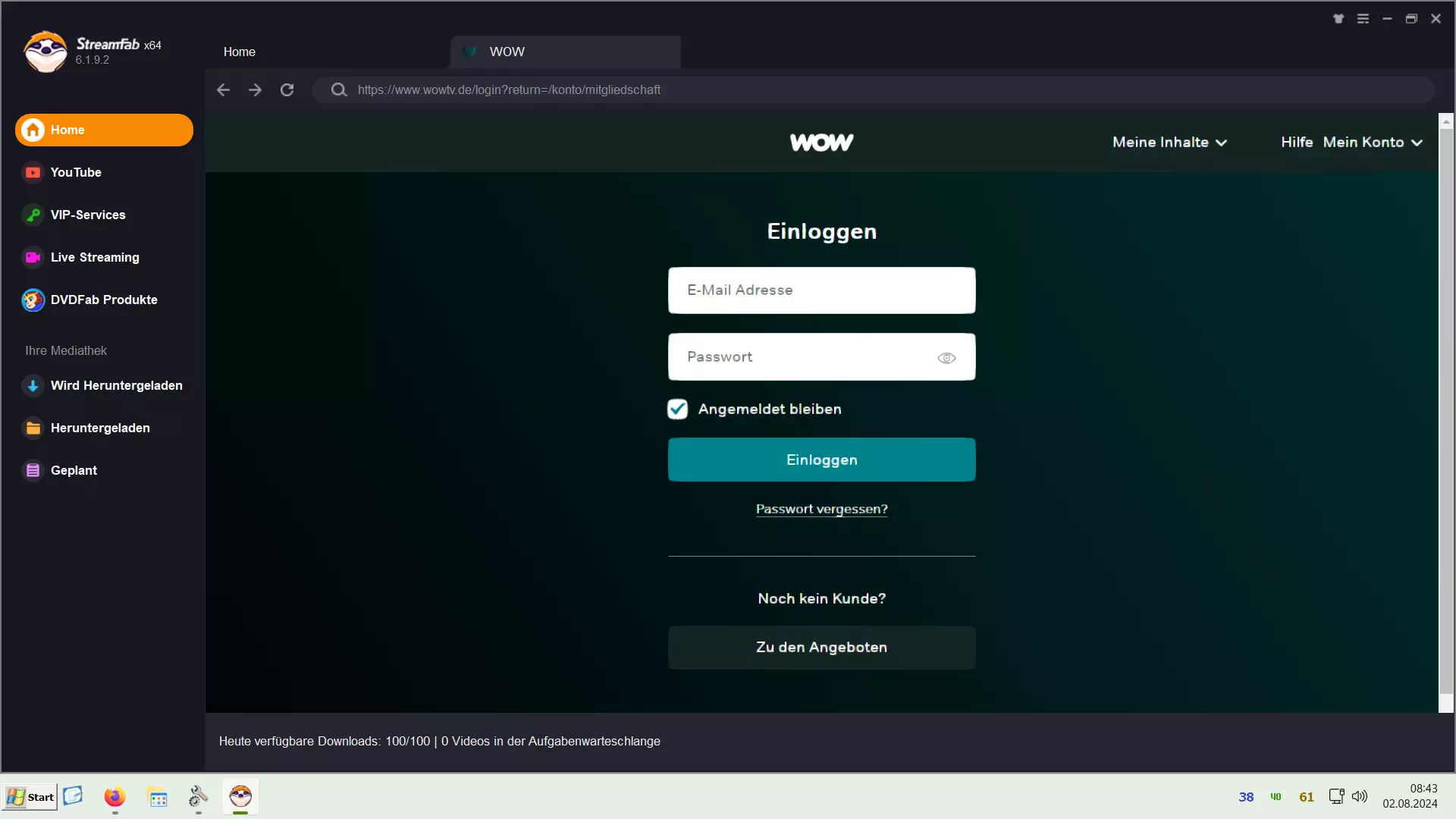This screenshot has width=1456, height=819.
Task: Open Geplant scheduled downloads
Action: (x=104, y=470)
